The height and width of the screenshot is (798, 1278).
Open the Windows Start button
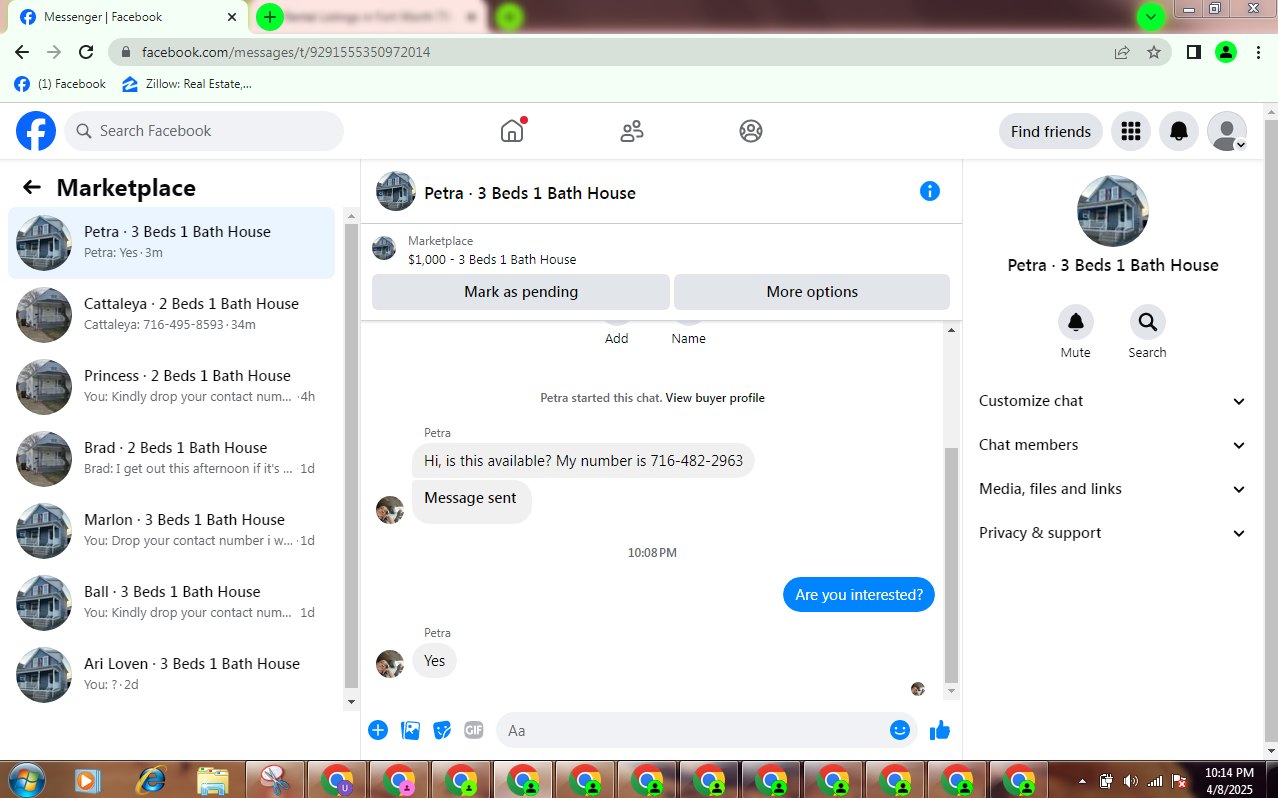27,780
